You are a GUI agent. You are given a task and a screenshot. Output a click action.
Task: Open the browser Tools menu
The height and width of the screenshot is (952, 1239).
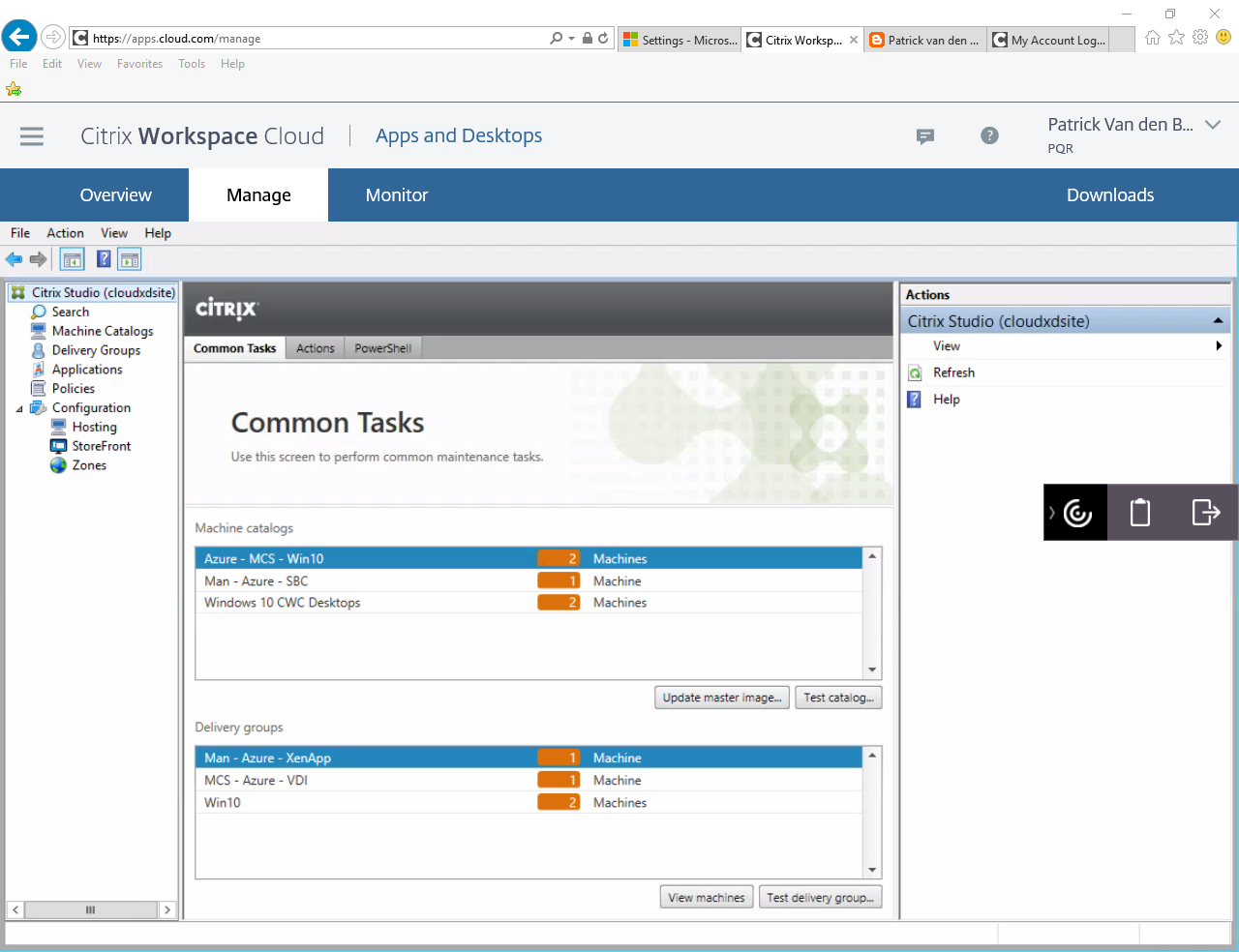click(192, 64)
